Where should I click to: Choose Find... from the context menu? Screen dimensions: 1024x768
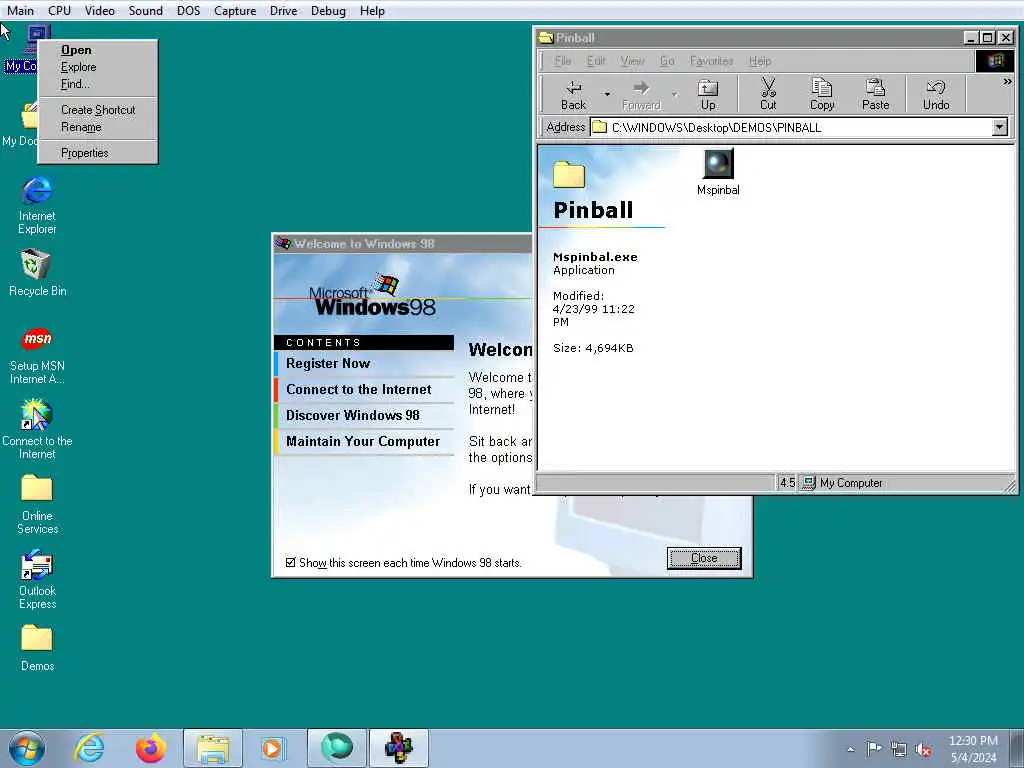coord(98,84)
